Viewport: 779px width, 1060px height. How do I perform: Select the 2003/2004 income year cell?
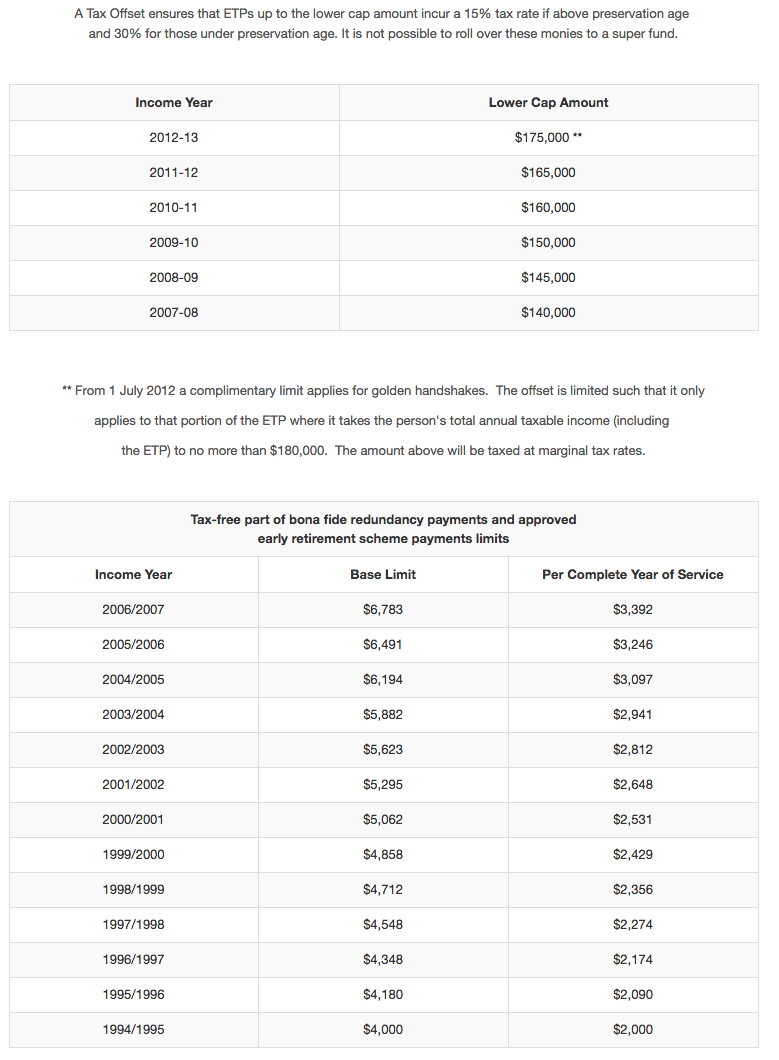point(133,715)
